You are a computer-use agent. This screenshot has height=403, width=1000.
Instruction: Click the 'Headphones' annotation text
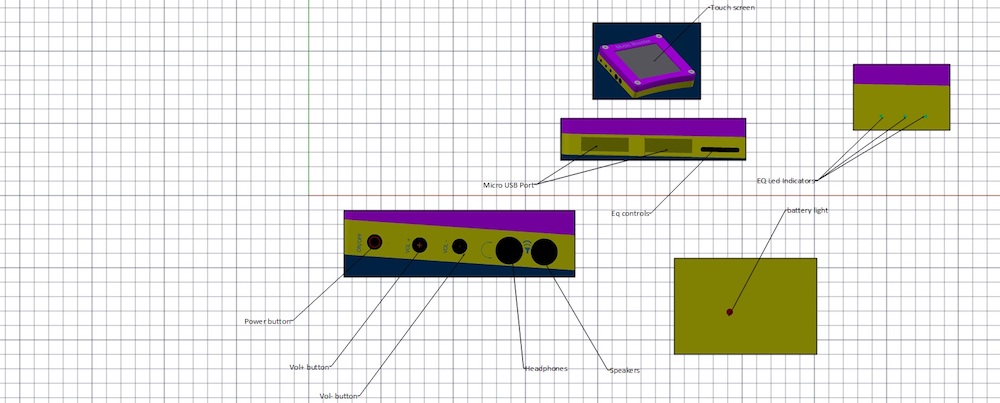(x=546, y=368)
